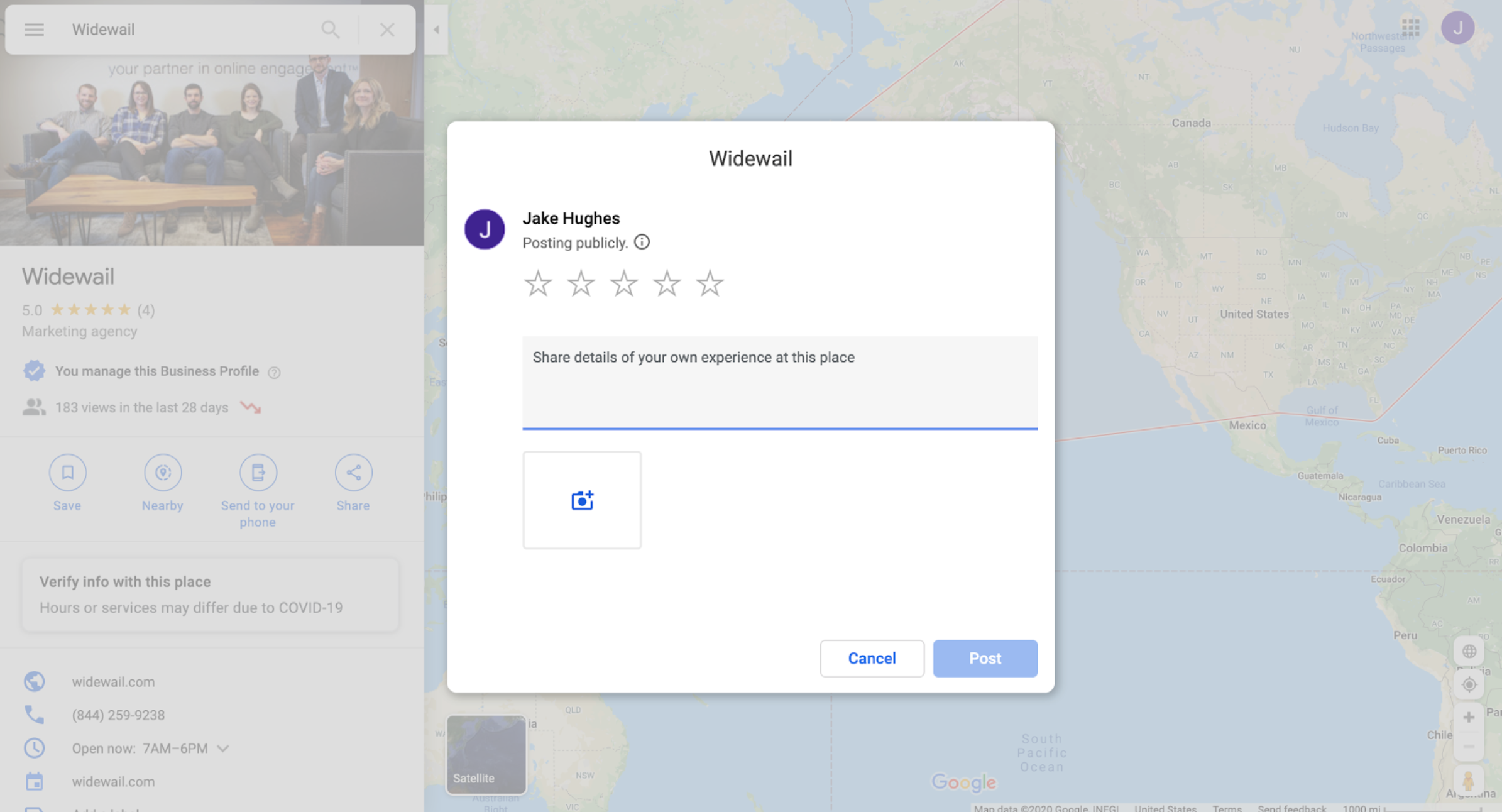Click the Widewail team photo
Image resolution: width=1502 pixels, height=812 pixels.
click(212, 150)
